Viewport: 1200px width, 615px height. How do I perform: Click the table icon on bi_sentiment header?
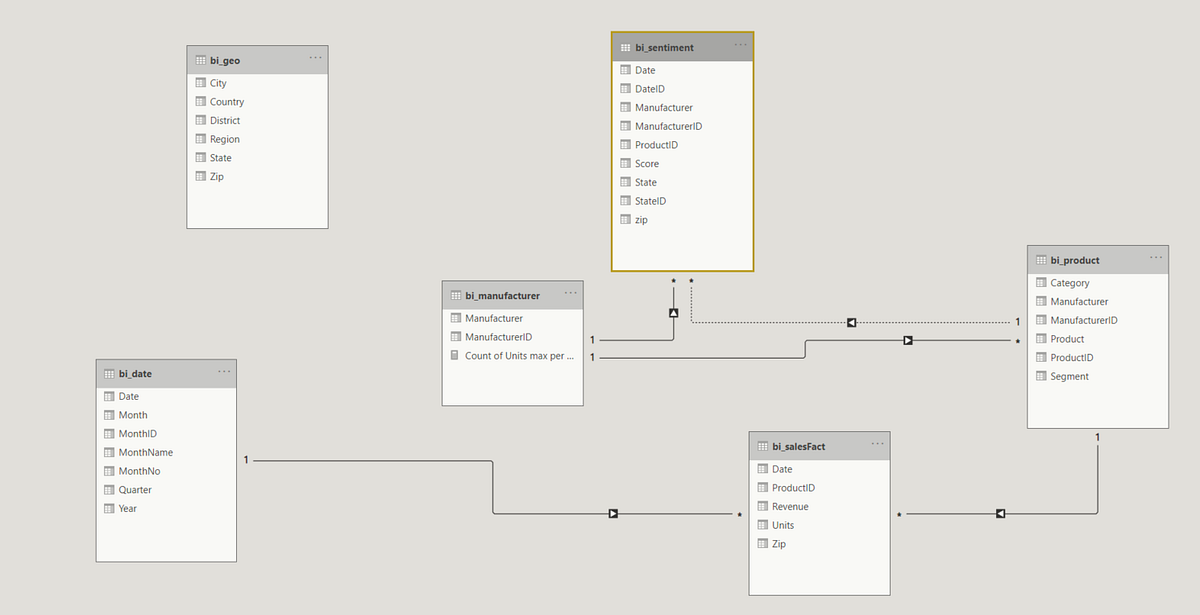(x=625, y=47)
